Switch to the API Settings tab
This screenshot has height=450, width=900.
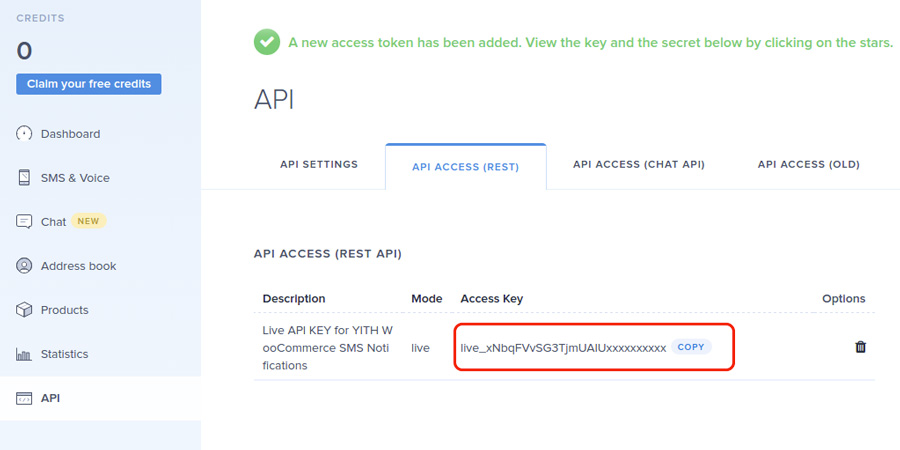(x=319, y=165)
